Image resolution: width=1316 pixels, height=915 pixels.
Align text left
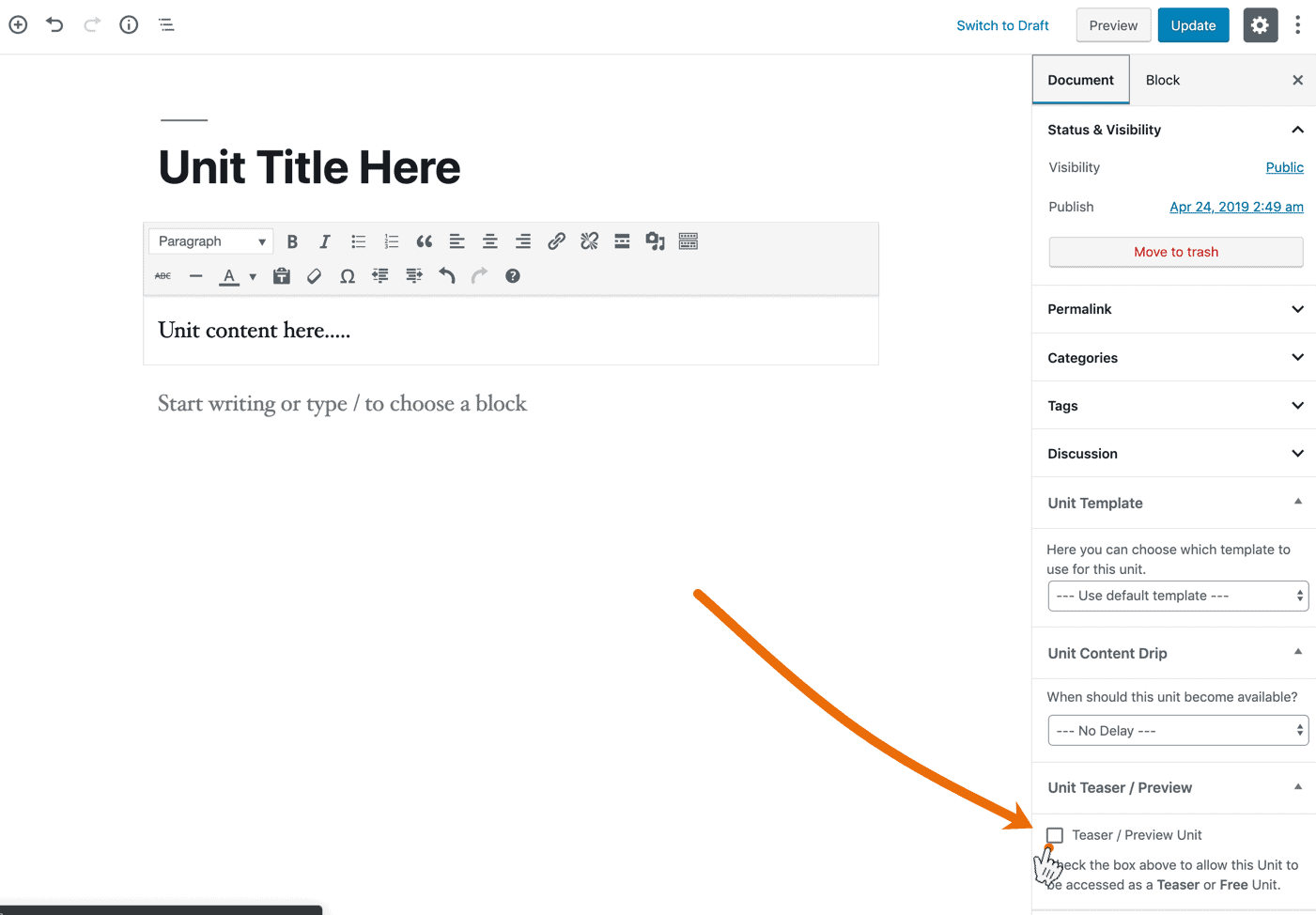click(457, 241)
